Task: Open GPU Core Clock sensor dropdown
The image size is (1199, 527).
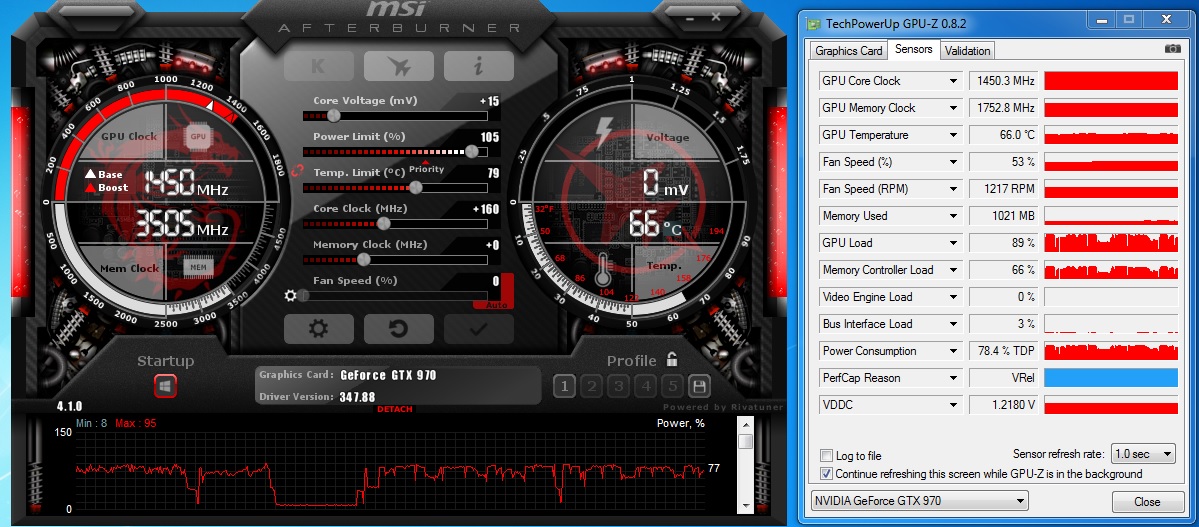Action: (x=954, y=81)
